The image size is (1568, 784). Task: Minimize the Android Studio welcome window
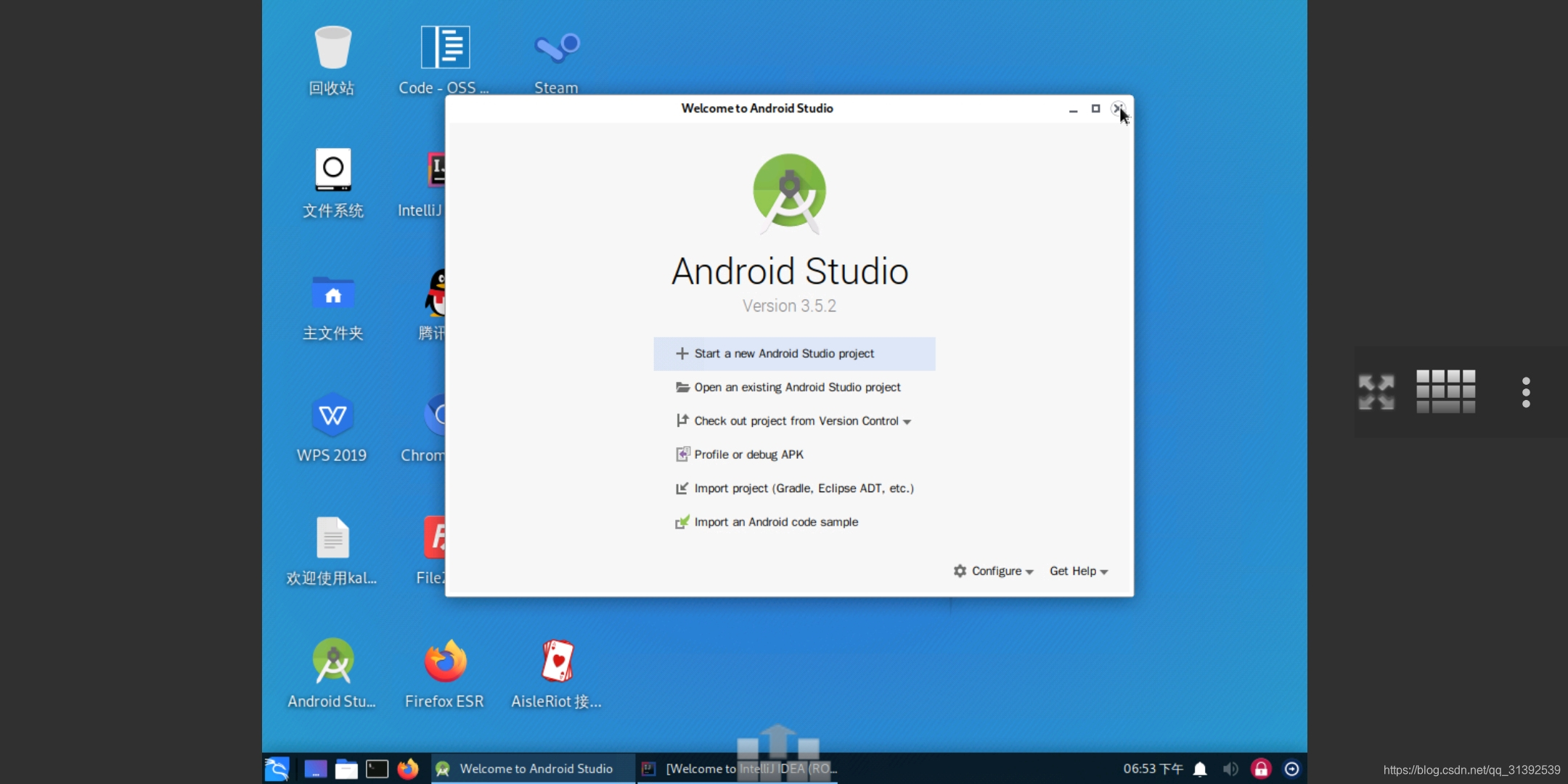pyautogui.click(x=1073, y=110)
